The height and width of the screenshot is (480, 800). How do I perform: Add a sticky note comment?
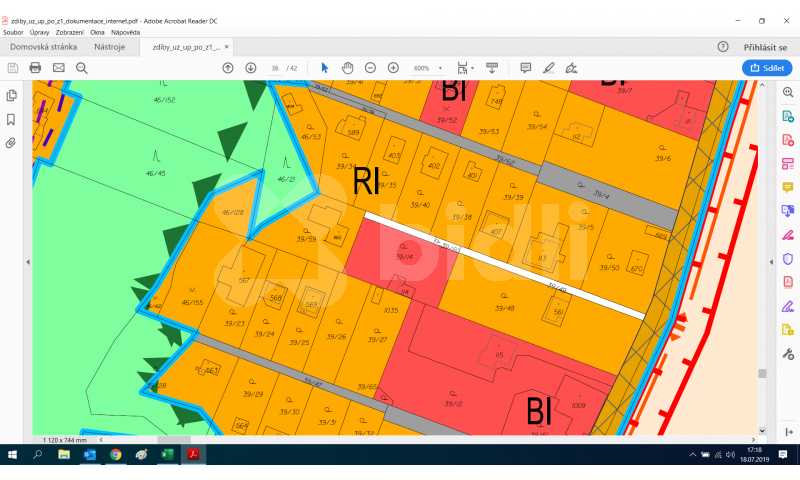tap(525, 68)
